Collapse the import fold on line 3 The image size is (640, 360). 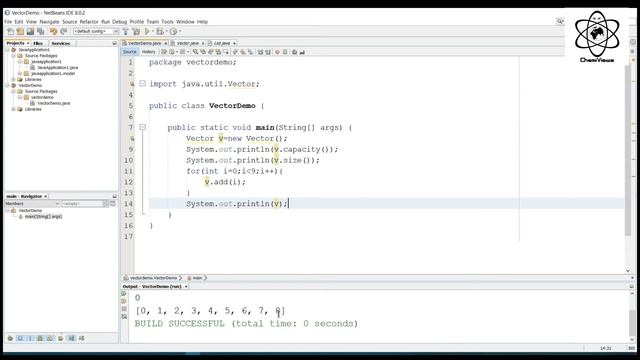tap(142, 83)
